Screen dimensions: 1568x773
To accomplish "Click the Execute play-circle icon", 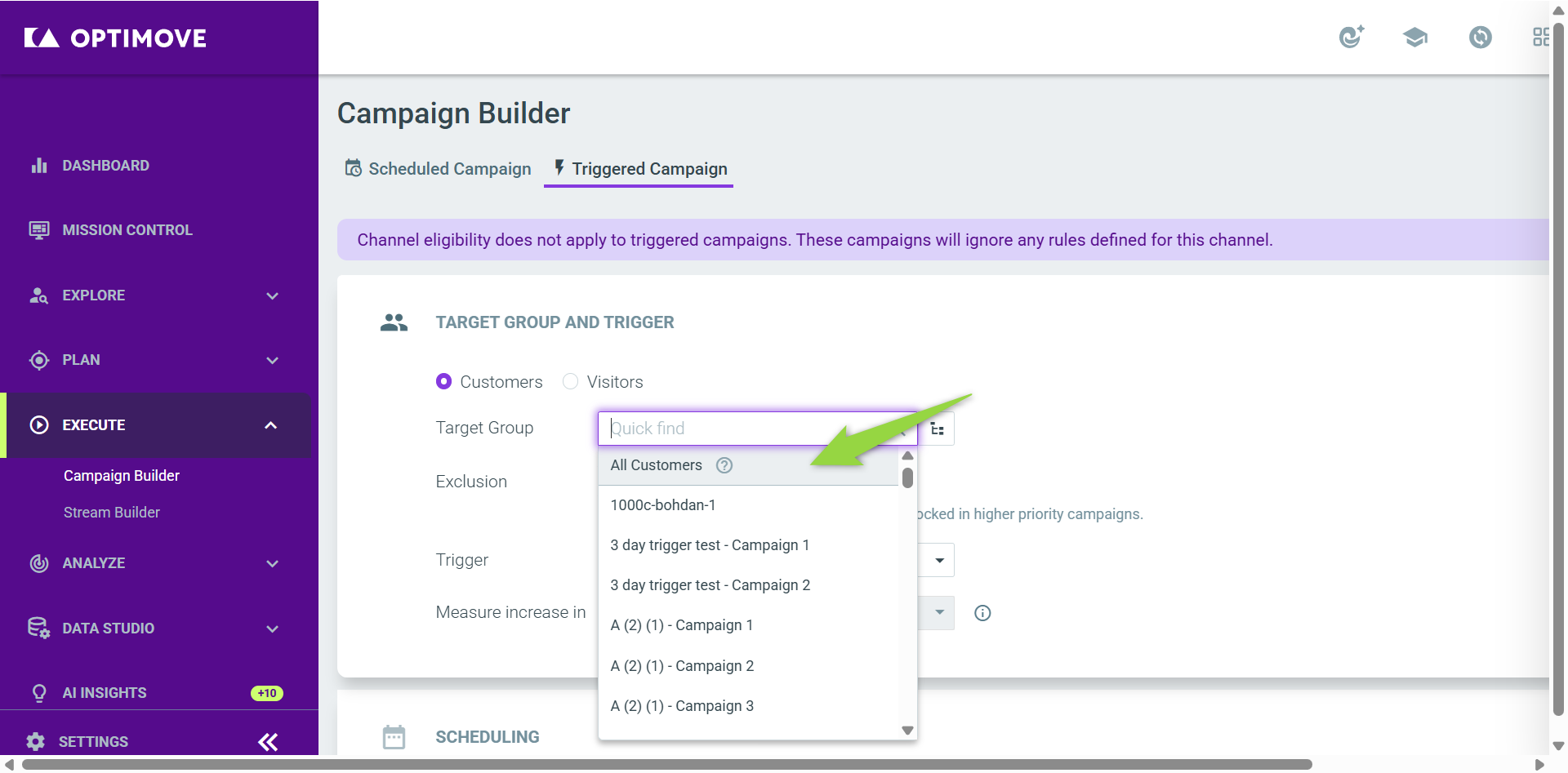I will [x=39, y=425].
